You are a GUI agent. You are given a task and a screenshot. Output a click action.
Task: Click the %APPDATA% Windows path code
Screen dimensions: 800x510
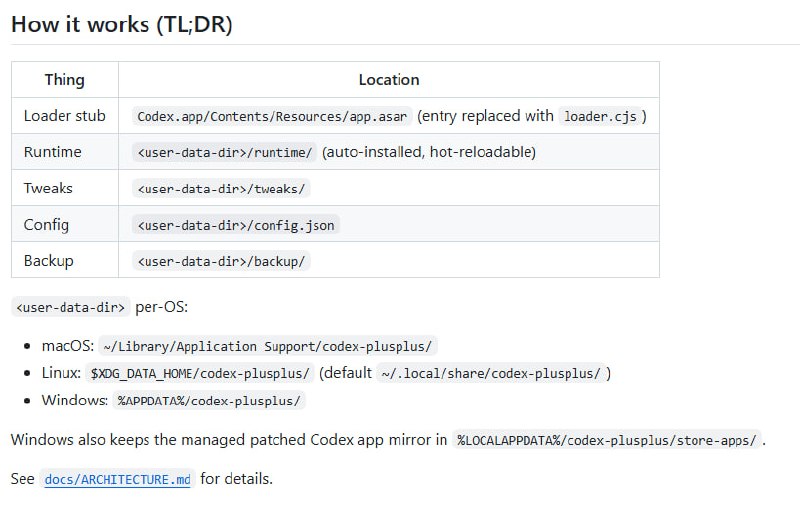[209, 400]
